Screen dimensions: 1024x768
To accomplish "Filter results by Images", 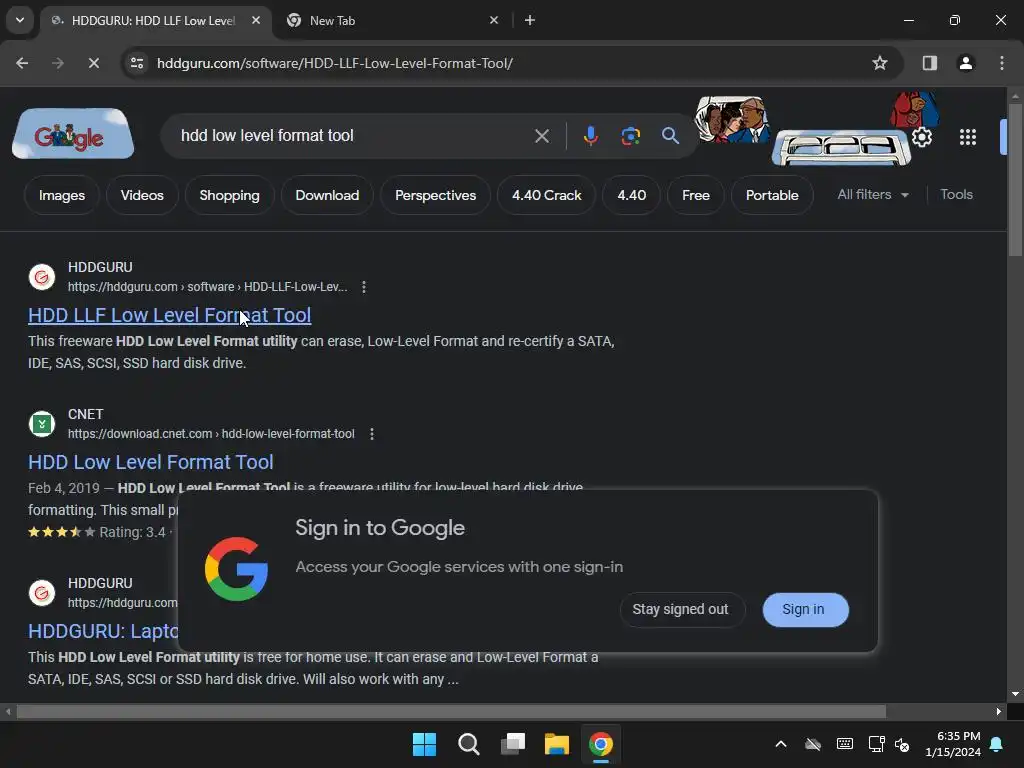I will coord(61,195).
